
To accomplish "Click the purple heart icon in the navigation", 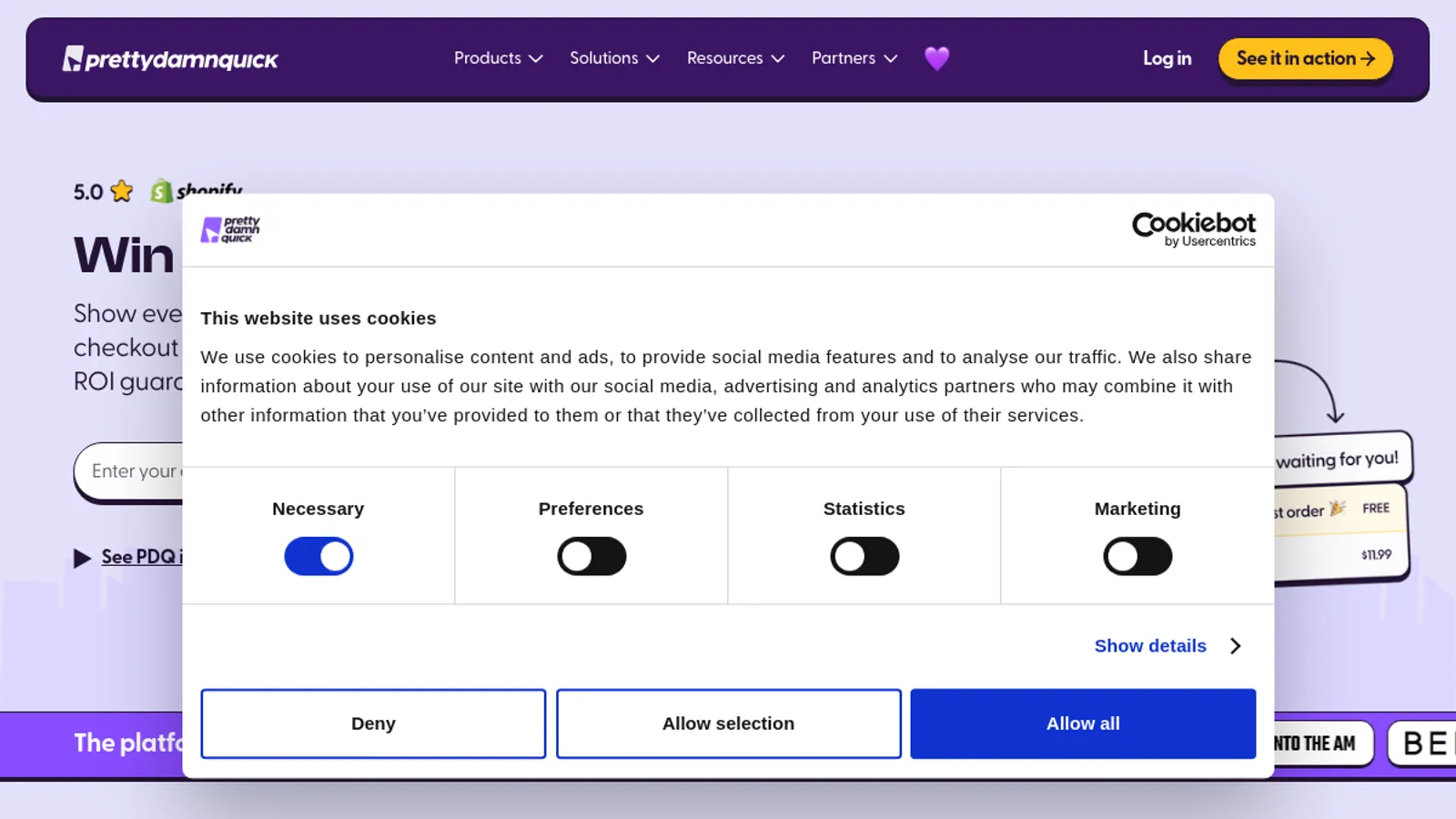I will 936,58.
